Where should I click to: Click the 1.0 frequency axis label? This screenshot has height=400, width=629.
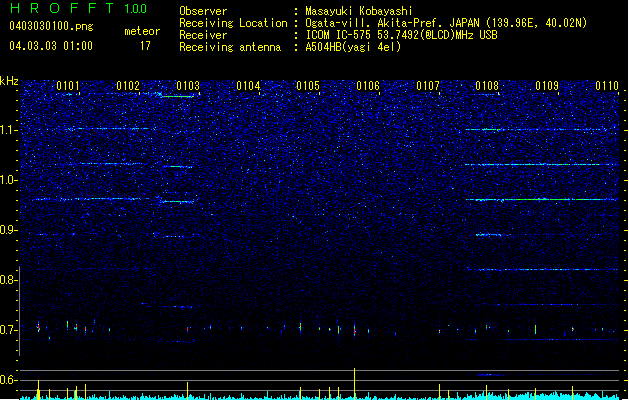click(x=8, y=180)
